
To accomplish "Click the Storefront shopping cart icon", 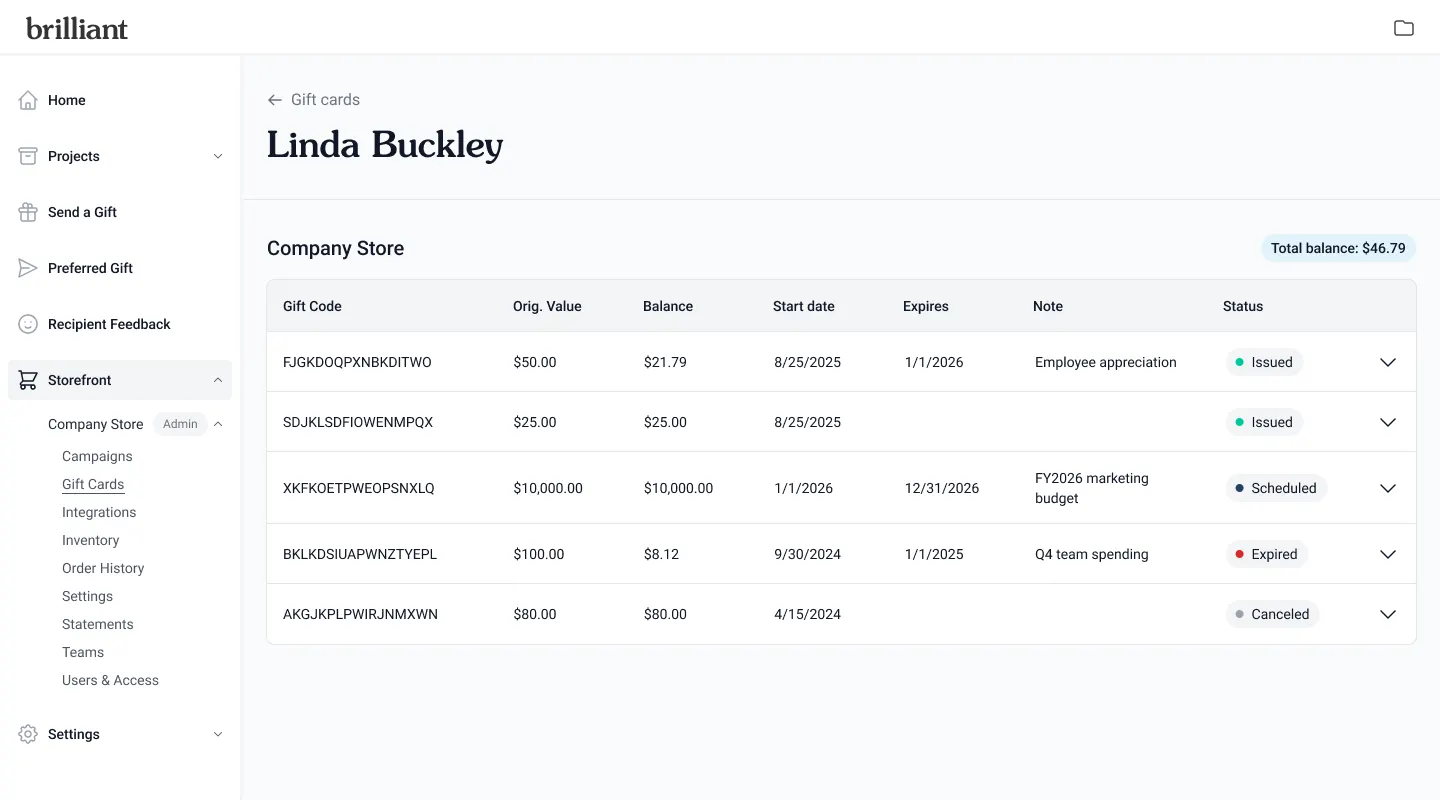I will 28,380.
